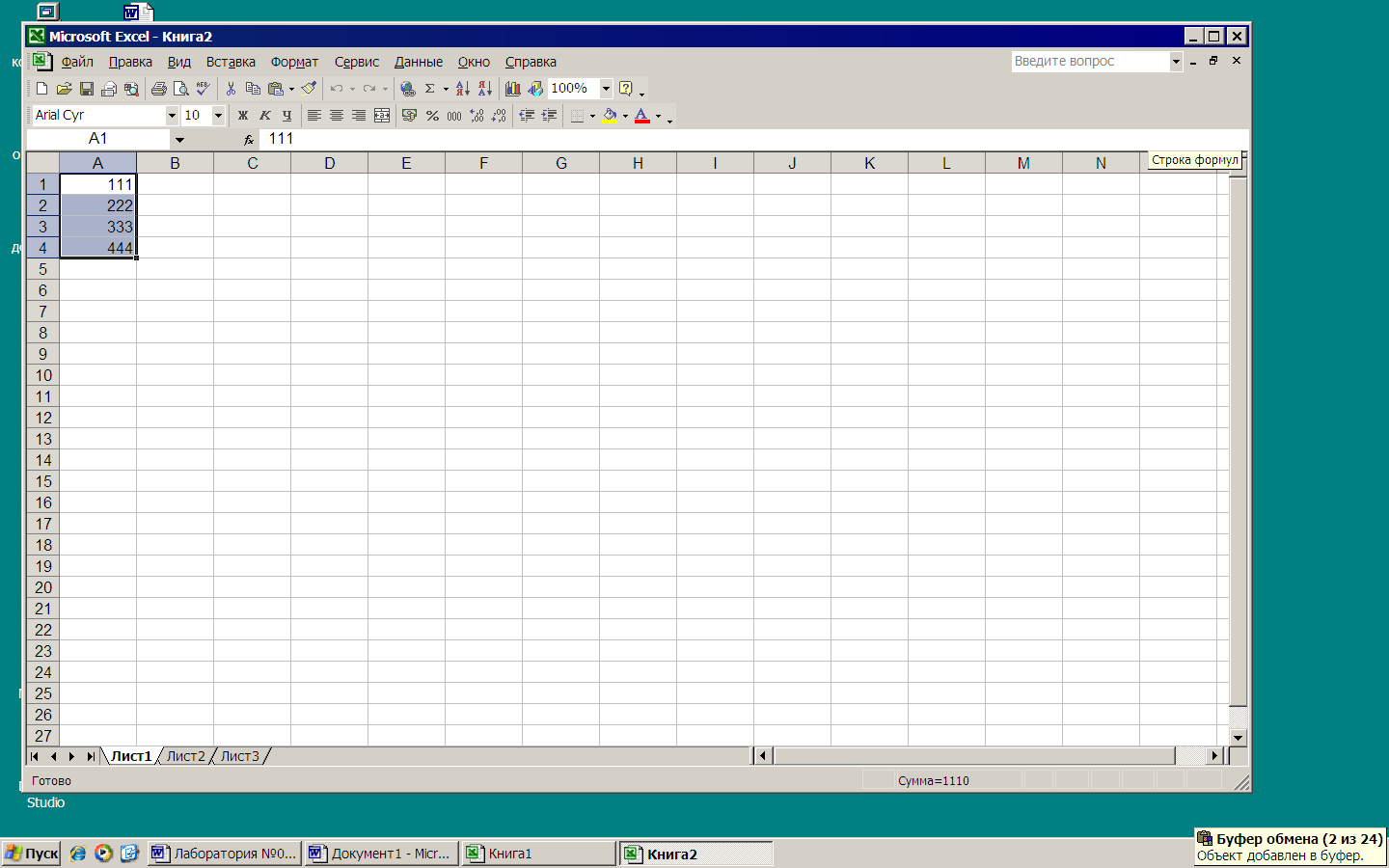1389x868 pixels.
Task: Open the 100% zoom dropdown
Action: tap(606, 89)
